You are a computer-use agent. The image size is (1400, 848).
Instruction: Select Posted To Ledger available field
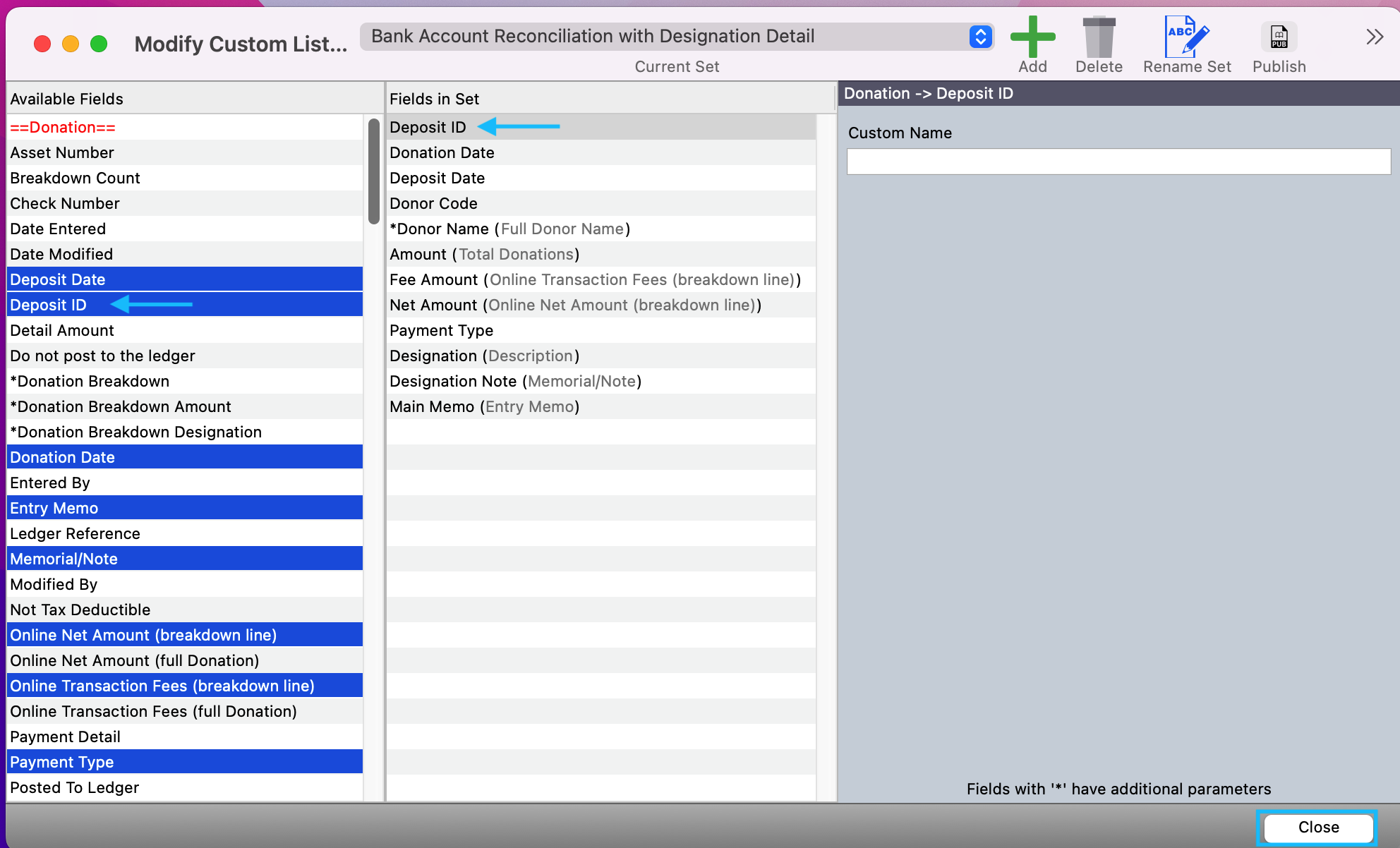tap(75, 788)
